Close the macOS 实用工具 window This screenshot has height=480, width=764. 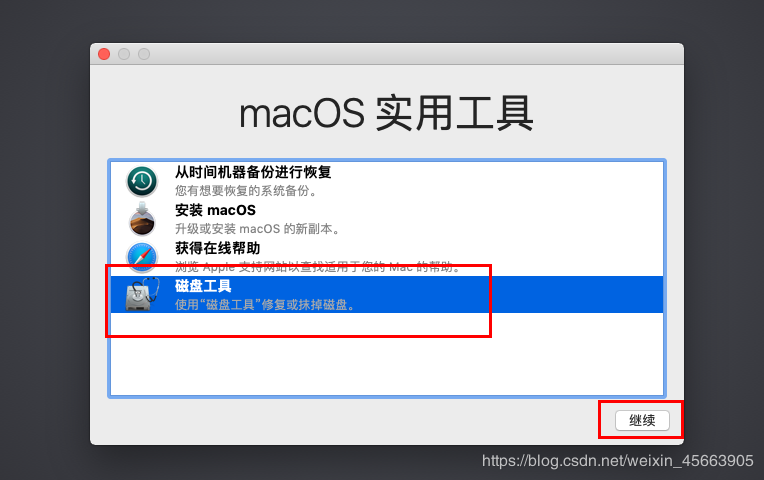point(104,54)
